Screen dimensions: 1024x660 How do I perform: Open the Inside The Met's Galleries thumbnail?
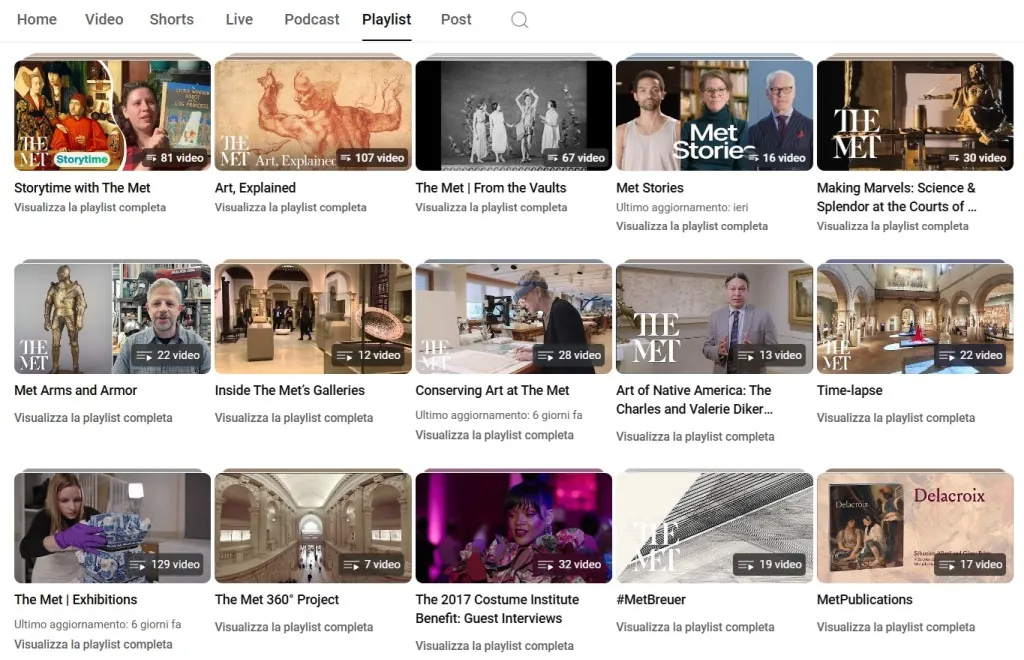(312, 317)
